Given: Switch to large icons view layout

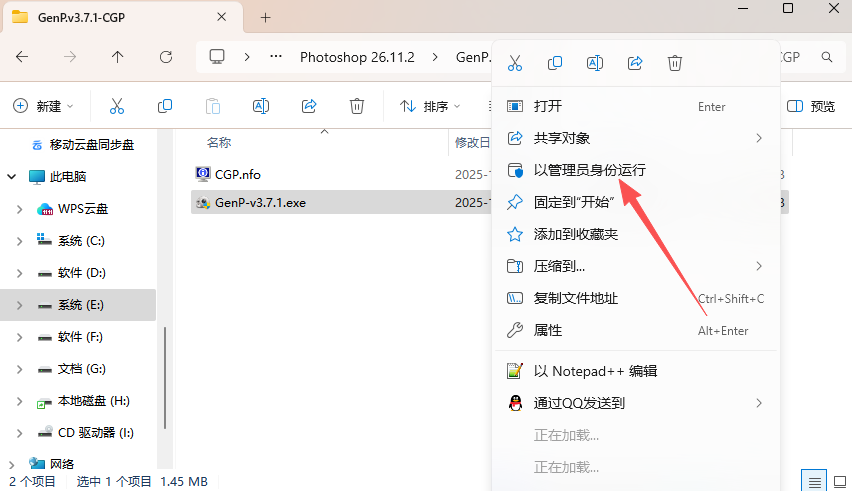Looking at the screenshot, I should coord(840,481).
